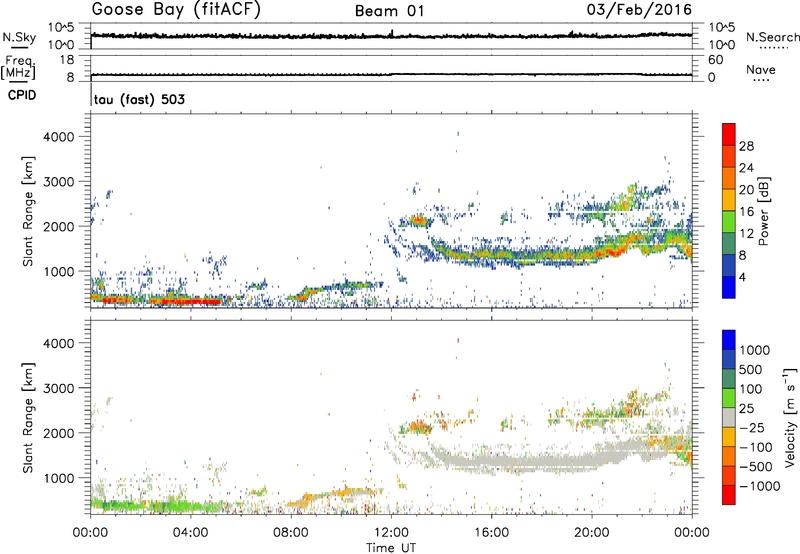This screenshot has width=800, height=554.
Task: Click the date '03/Feb/2016'
Action: coord(639,10)
